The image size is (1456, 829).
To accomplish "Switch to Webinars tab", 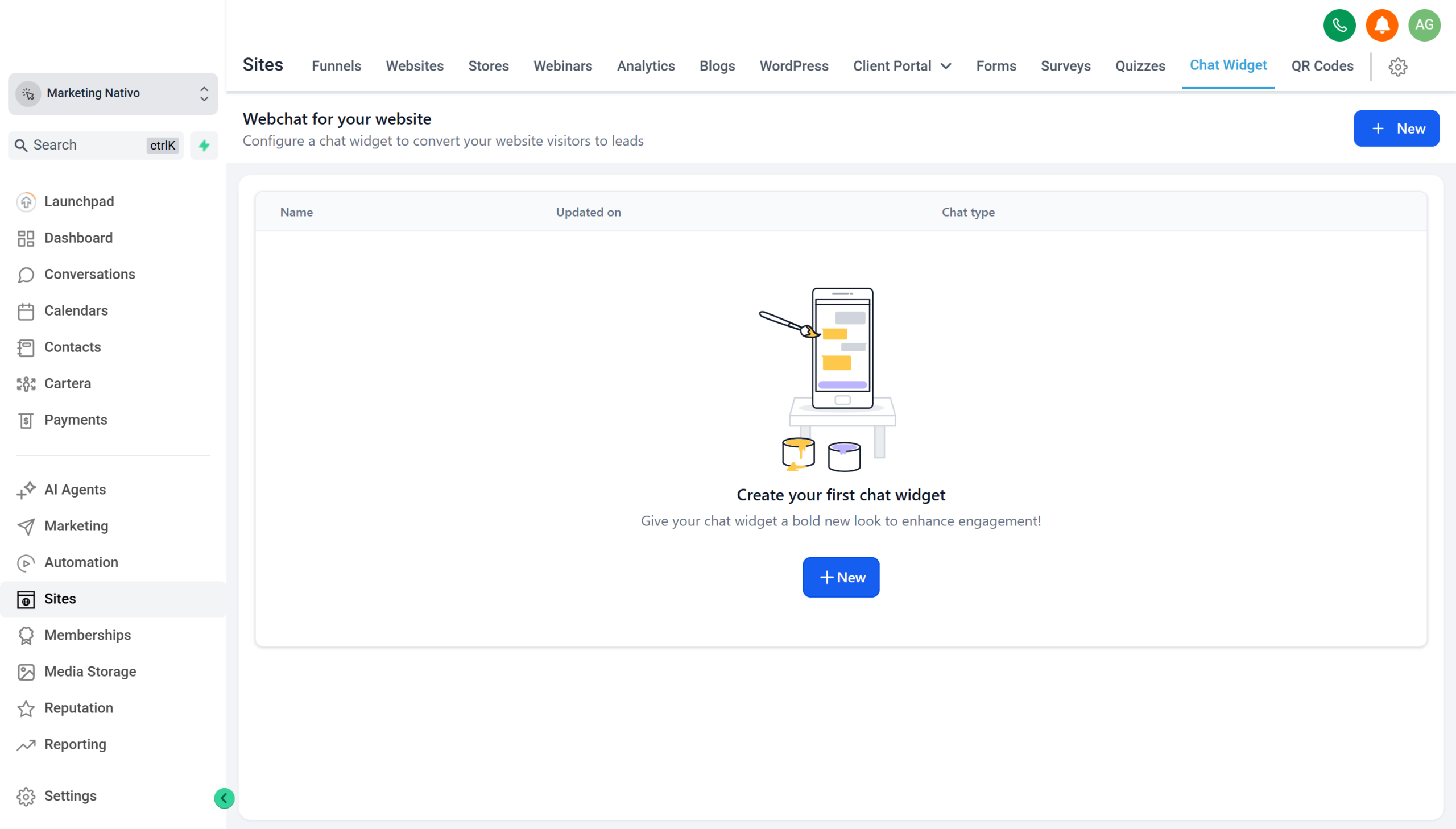I will tap(562, 66).
